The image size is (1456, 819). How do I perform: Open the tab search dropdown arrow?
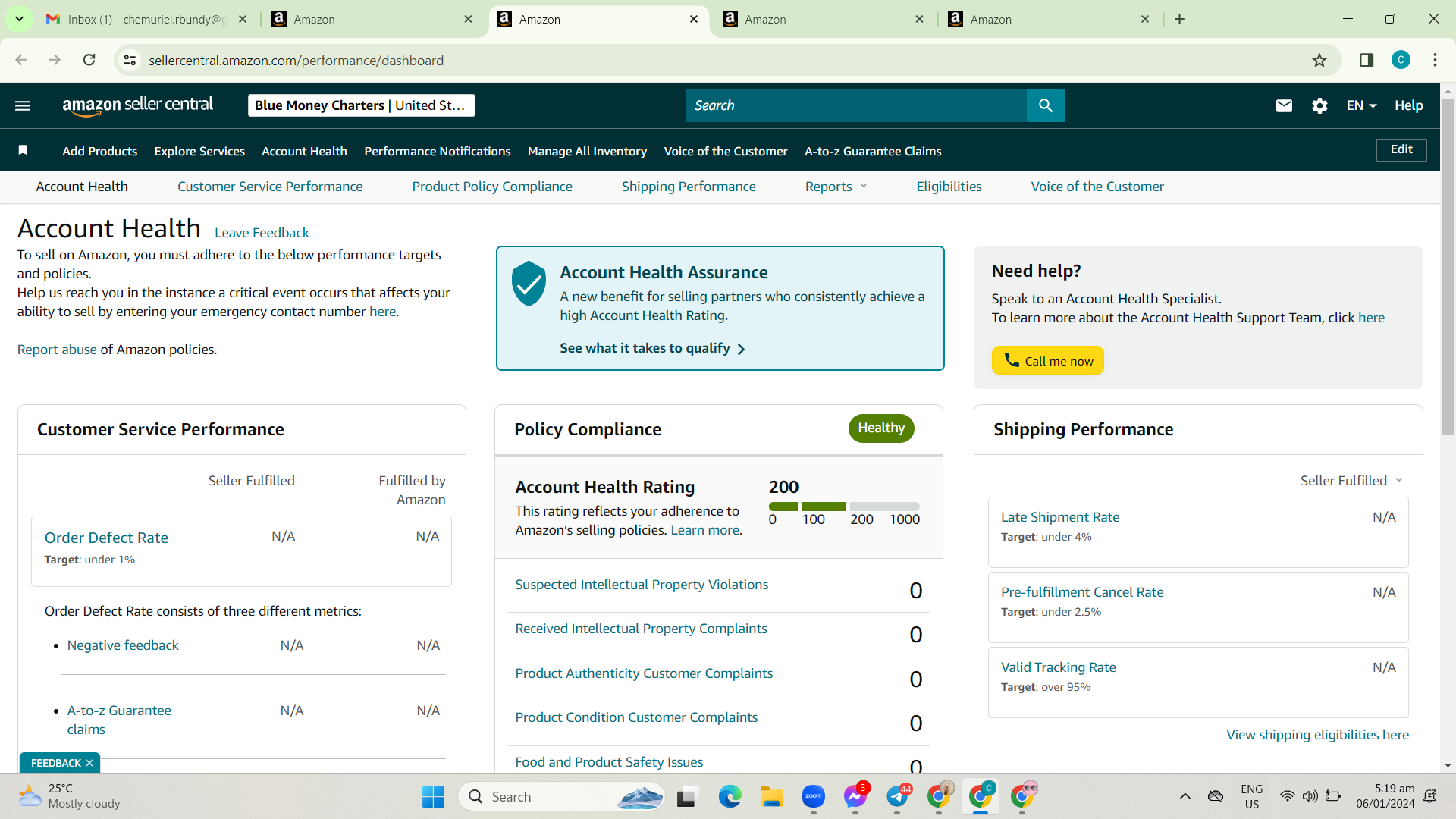(19, 19)
